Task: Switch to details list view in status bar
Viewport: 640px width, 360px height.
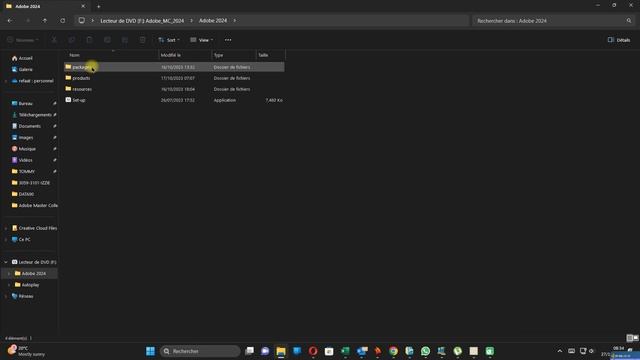Action: [x=629, y=338]
